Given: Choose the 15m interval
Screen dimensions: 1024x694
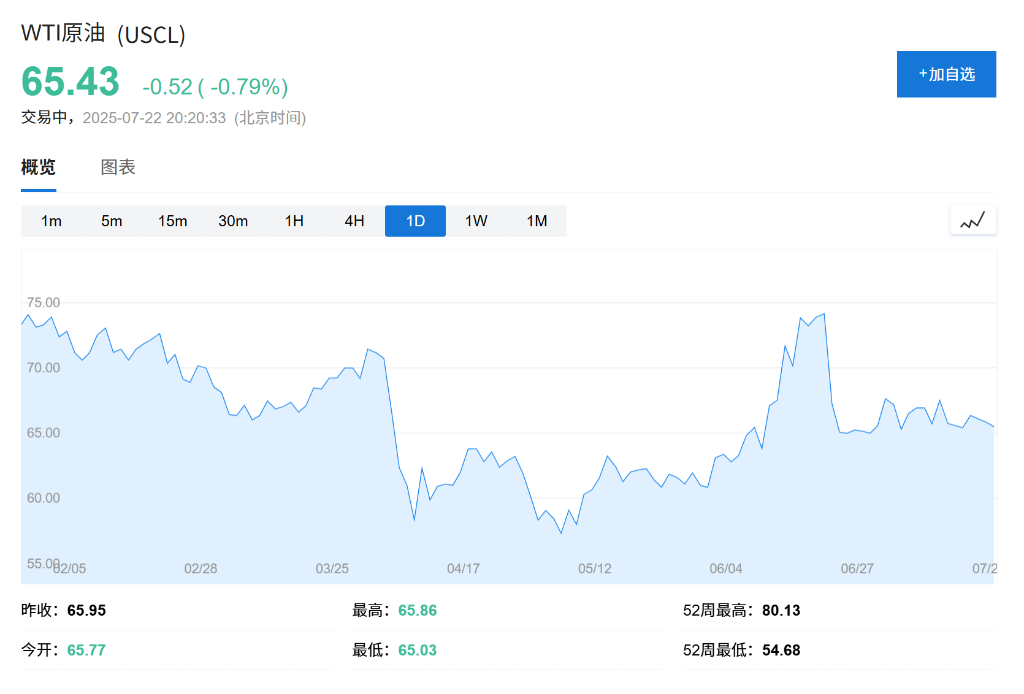Looking at the screenshot, I should 172,221.
